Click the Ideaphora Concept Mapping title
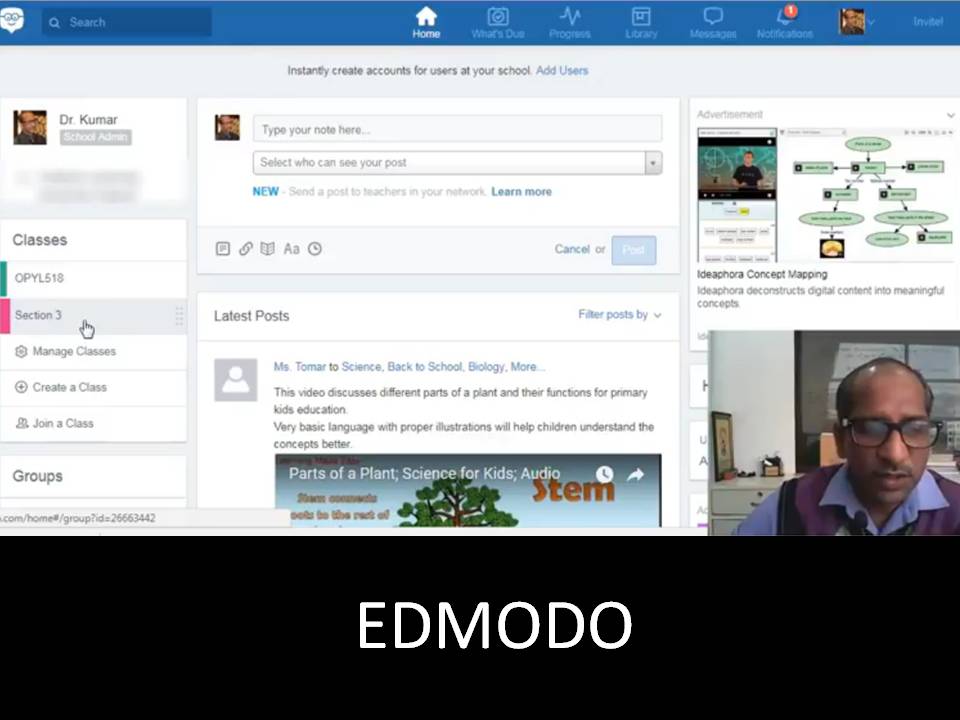Viewport: 960px width, 720px height. 762,274
